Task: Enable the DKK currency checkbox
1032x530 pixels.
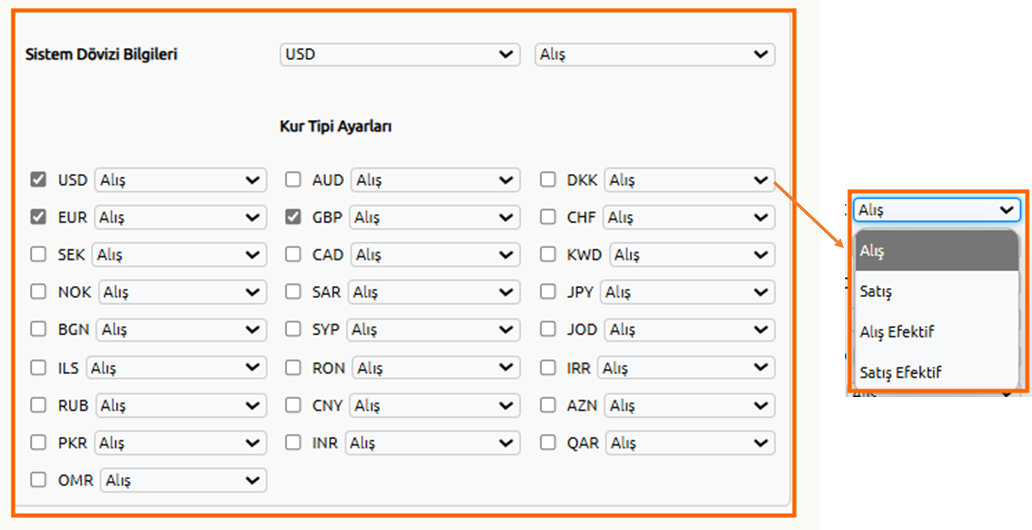Action: point(548,179)
